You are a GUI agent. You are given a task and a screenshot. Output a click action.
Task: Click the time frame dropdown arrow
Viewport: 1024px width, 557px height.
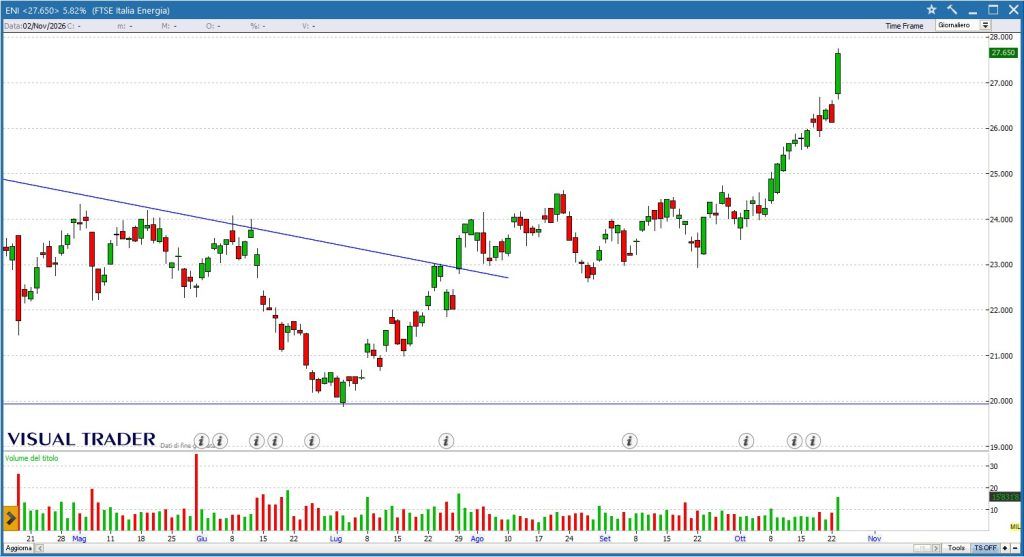click(x=985, y=25)
